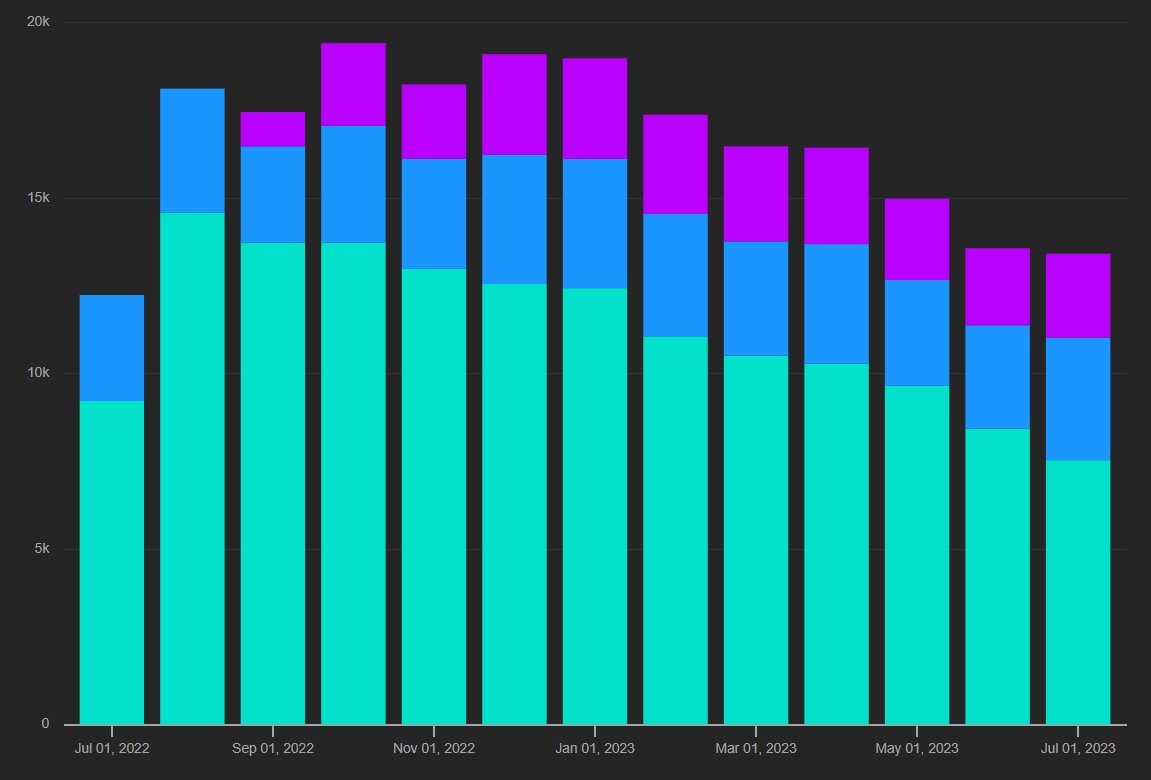The height and width of the screenshot is (780, 1151).
Task: Select the blue segment of the August 2022 bar
Action: [x=192, y=150]
